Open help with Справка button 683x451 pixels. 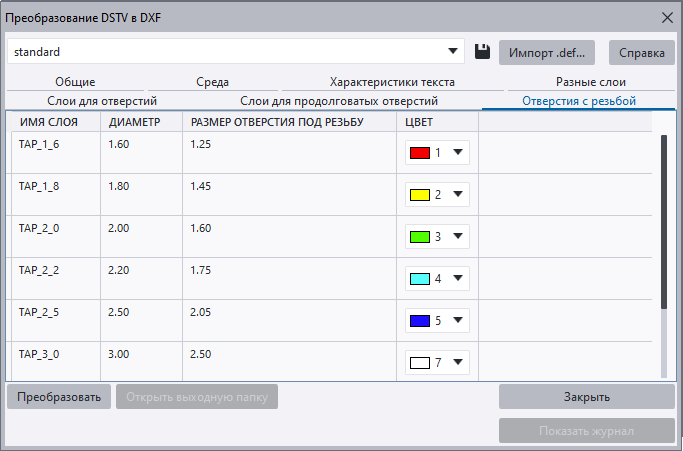click(642, 53)
